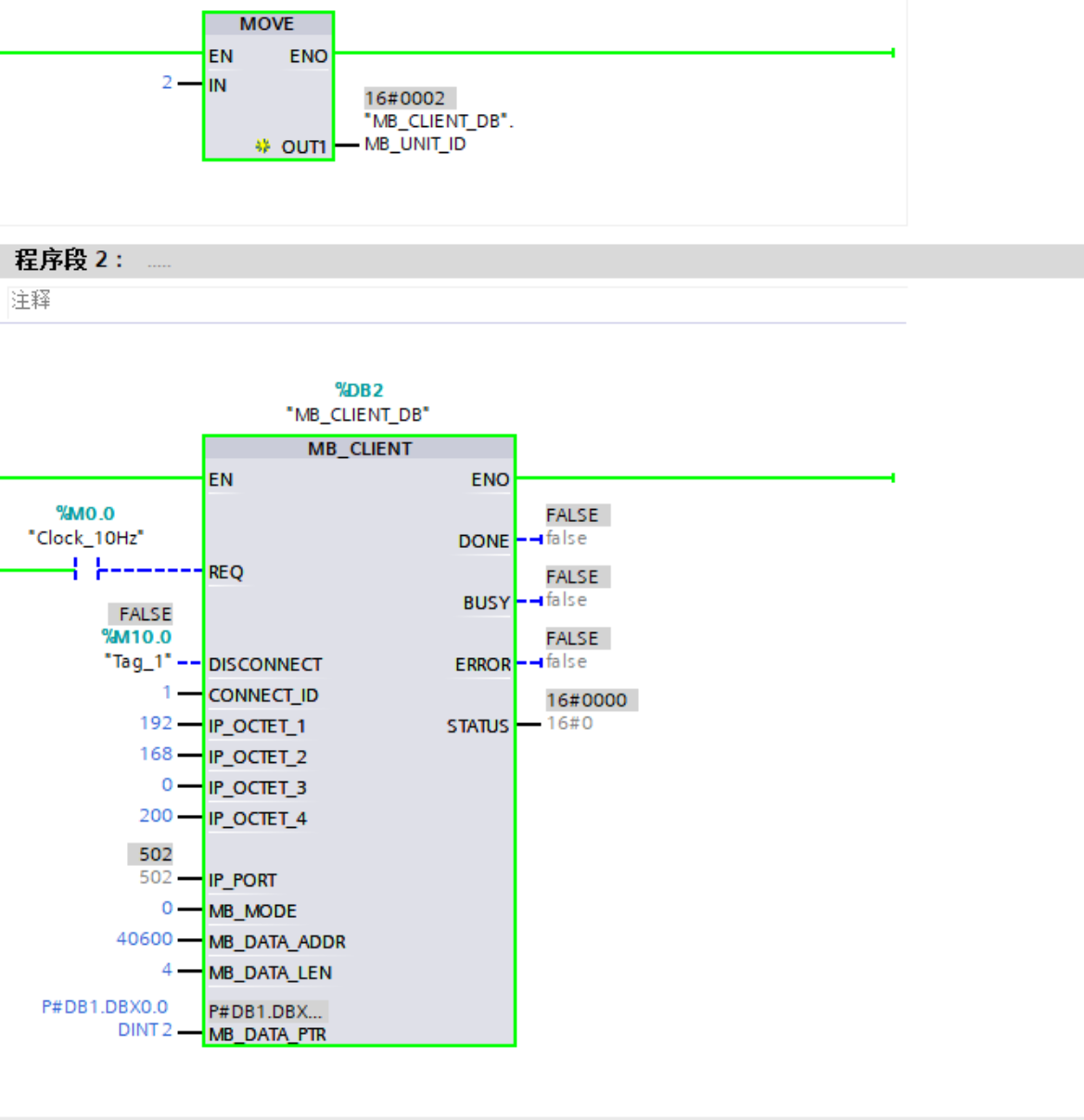
Task: Edit the MB_DATA_ADDR value 40600
Action: click(145, 939)
